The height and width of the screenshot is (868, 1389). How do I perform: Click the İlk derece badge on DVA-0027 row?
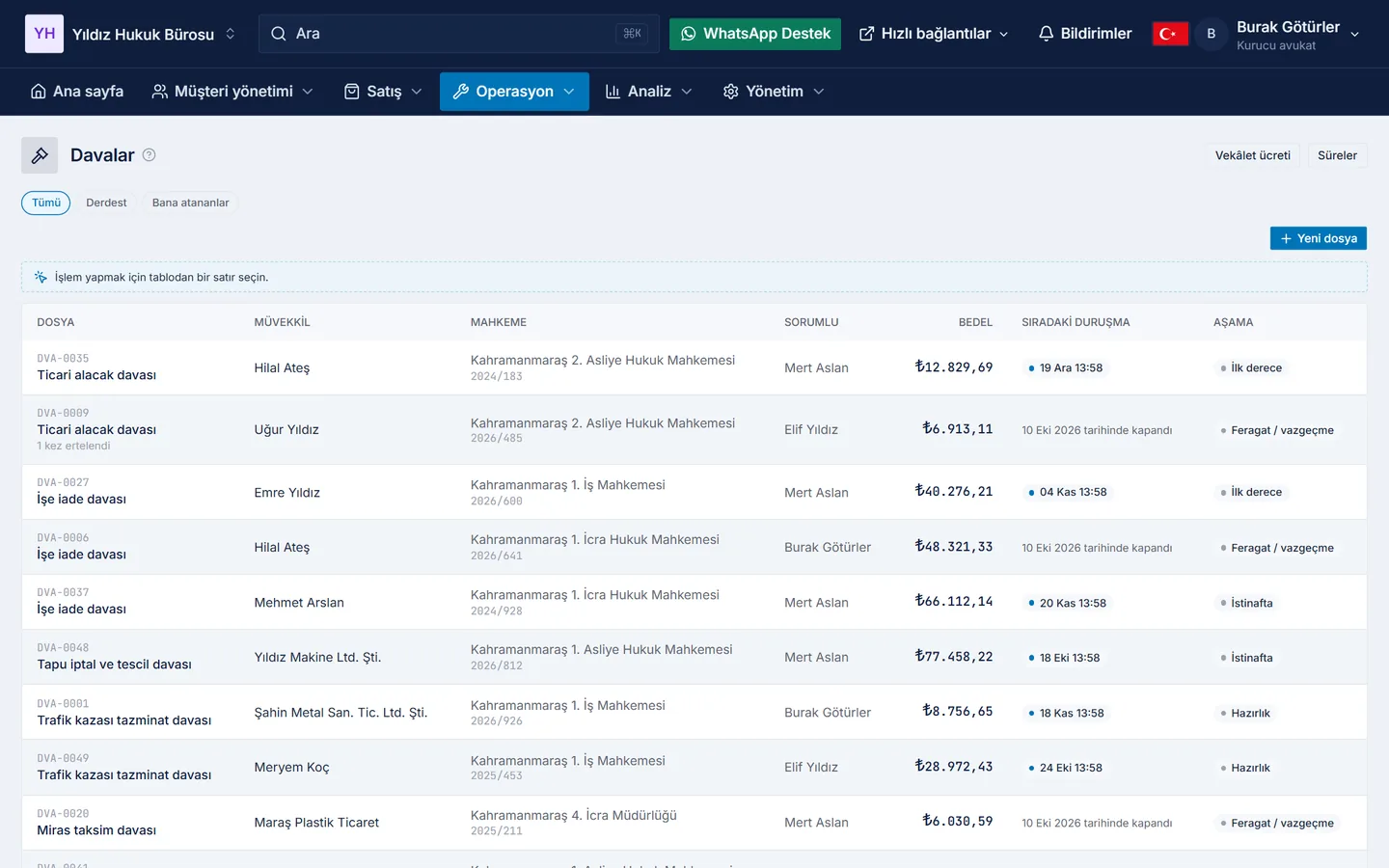click(1251, 492)
